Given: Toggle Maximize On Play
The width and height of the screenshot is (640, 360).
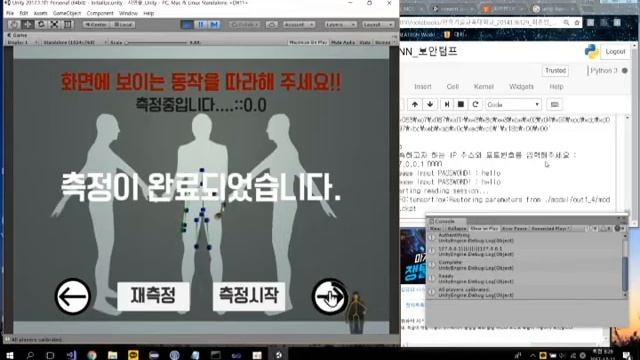Looking at the screenshot, I should coord(308,42).
